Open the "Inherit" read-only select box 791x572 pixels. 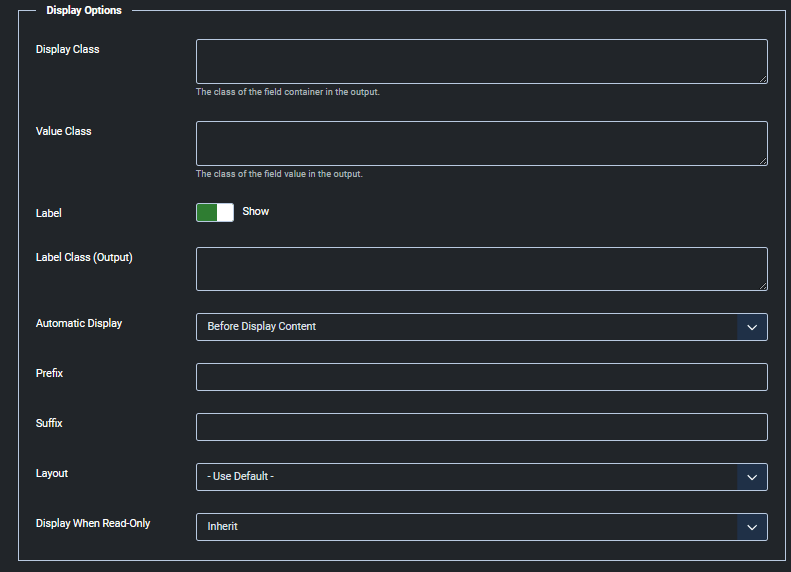pyautogui.click(x=466, y=527)
